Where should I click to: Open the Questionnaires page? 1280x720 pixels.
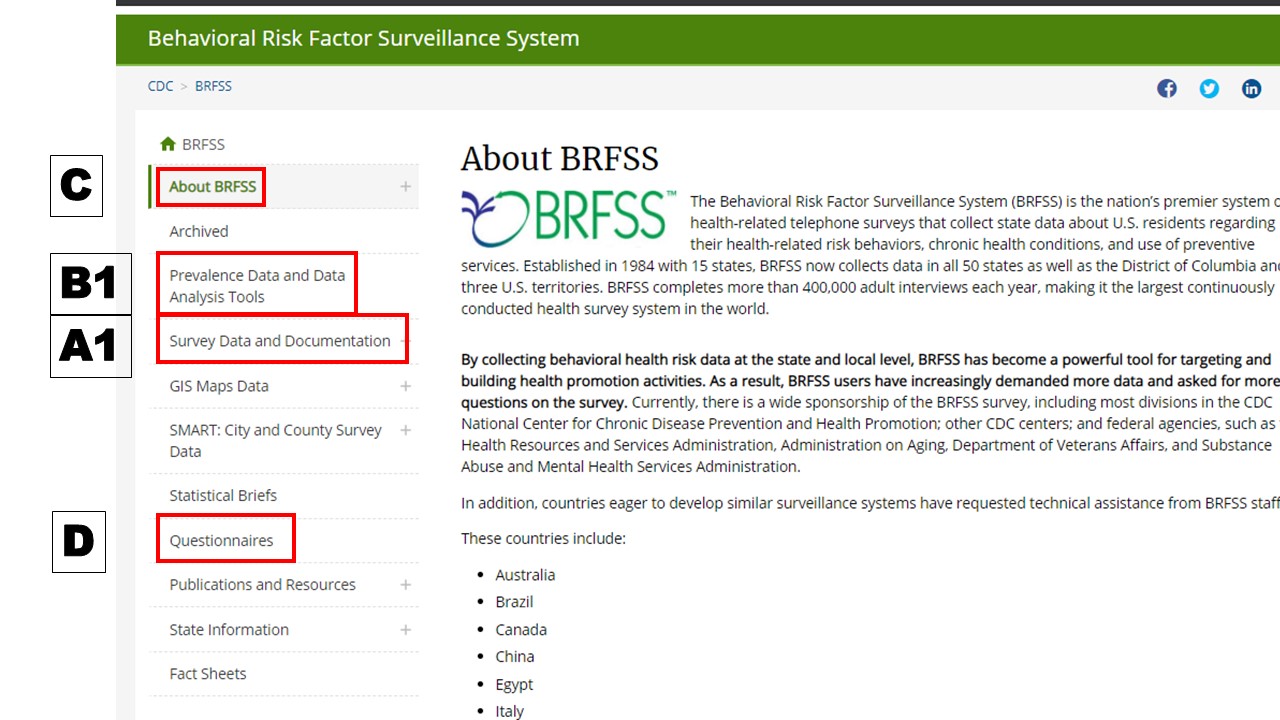(221, 539)
